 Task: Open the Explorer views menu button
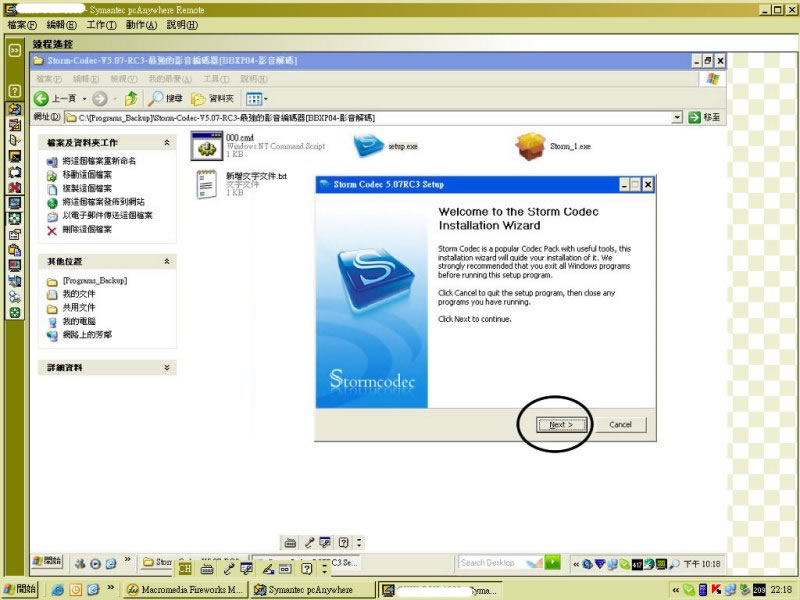click(x=257, y=98)
